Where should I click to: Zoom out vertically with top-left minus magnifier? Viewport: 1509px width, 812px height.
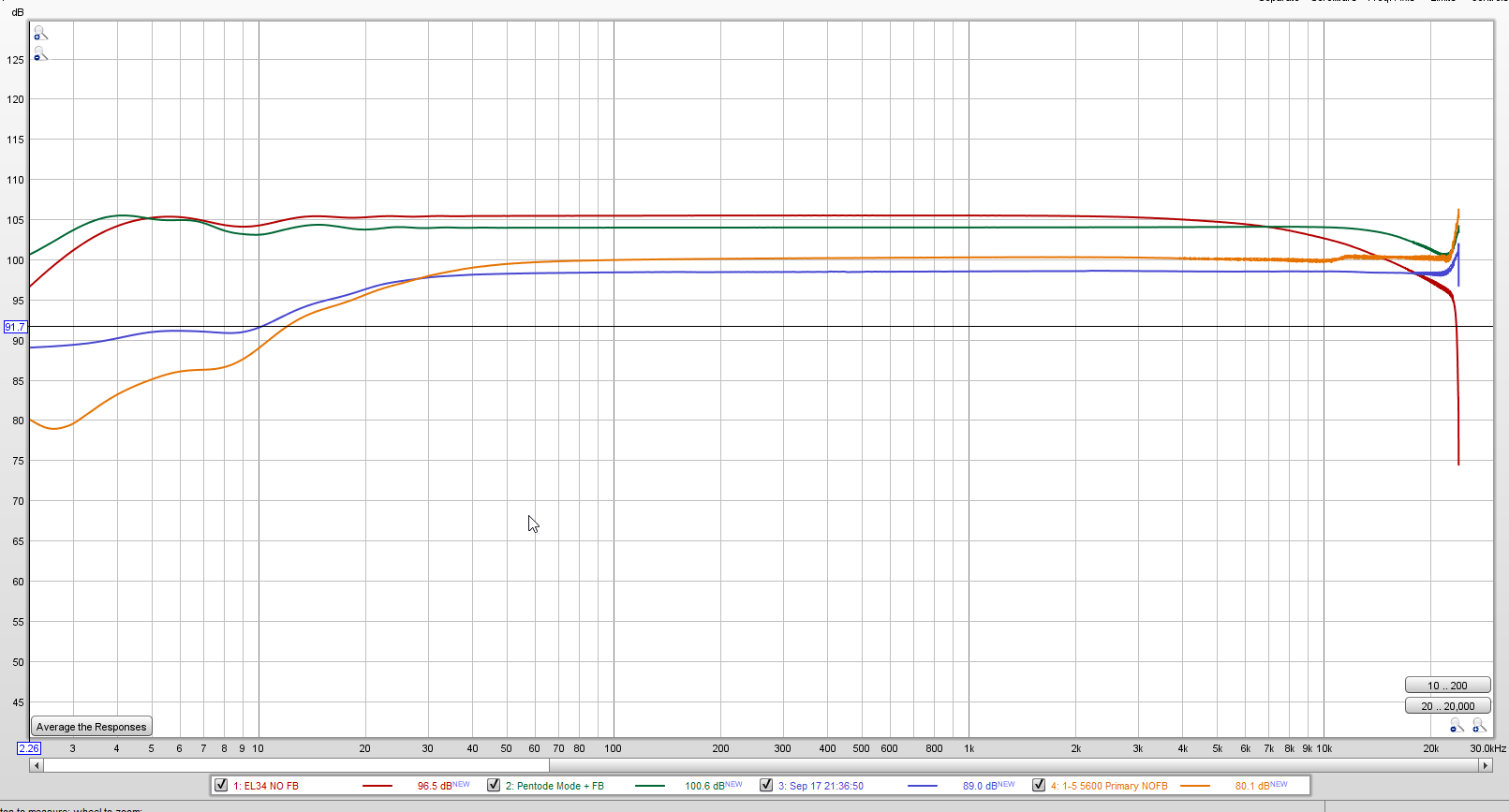click(40, 54)
